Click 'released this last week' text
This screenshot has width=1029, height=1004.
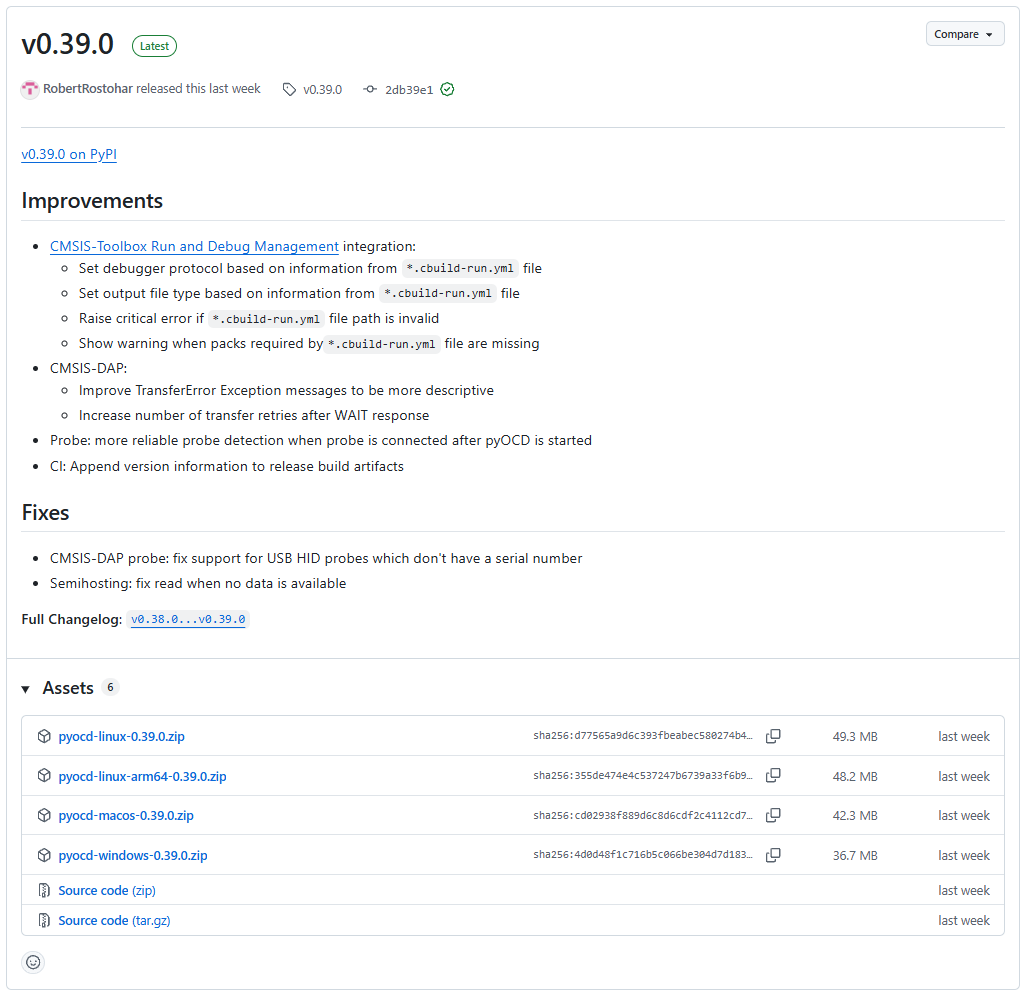point(198,89)
